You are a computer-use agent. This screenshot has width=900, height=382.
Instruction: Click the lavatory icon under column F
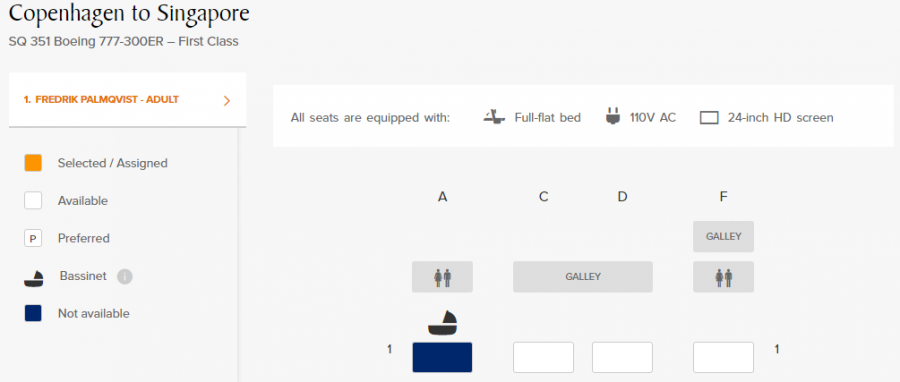pos(723,277)
